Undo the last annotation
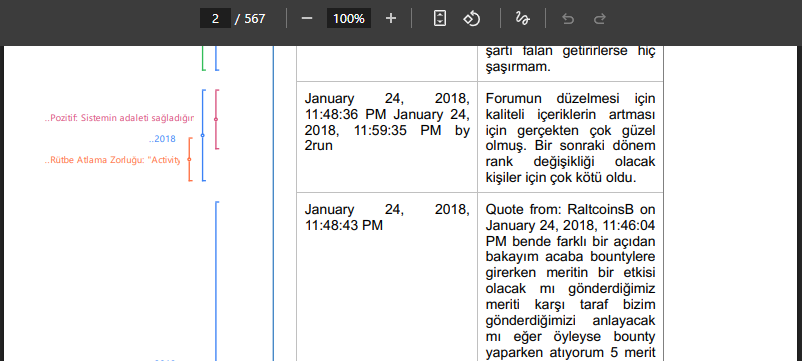The height and width of the screenshot is (361, 802). tap(568, 19)
